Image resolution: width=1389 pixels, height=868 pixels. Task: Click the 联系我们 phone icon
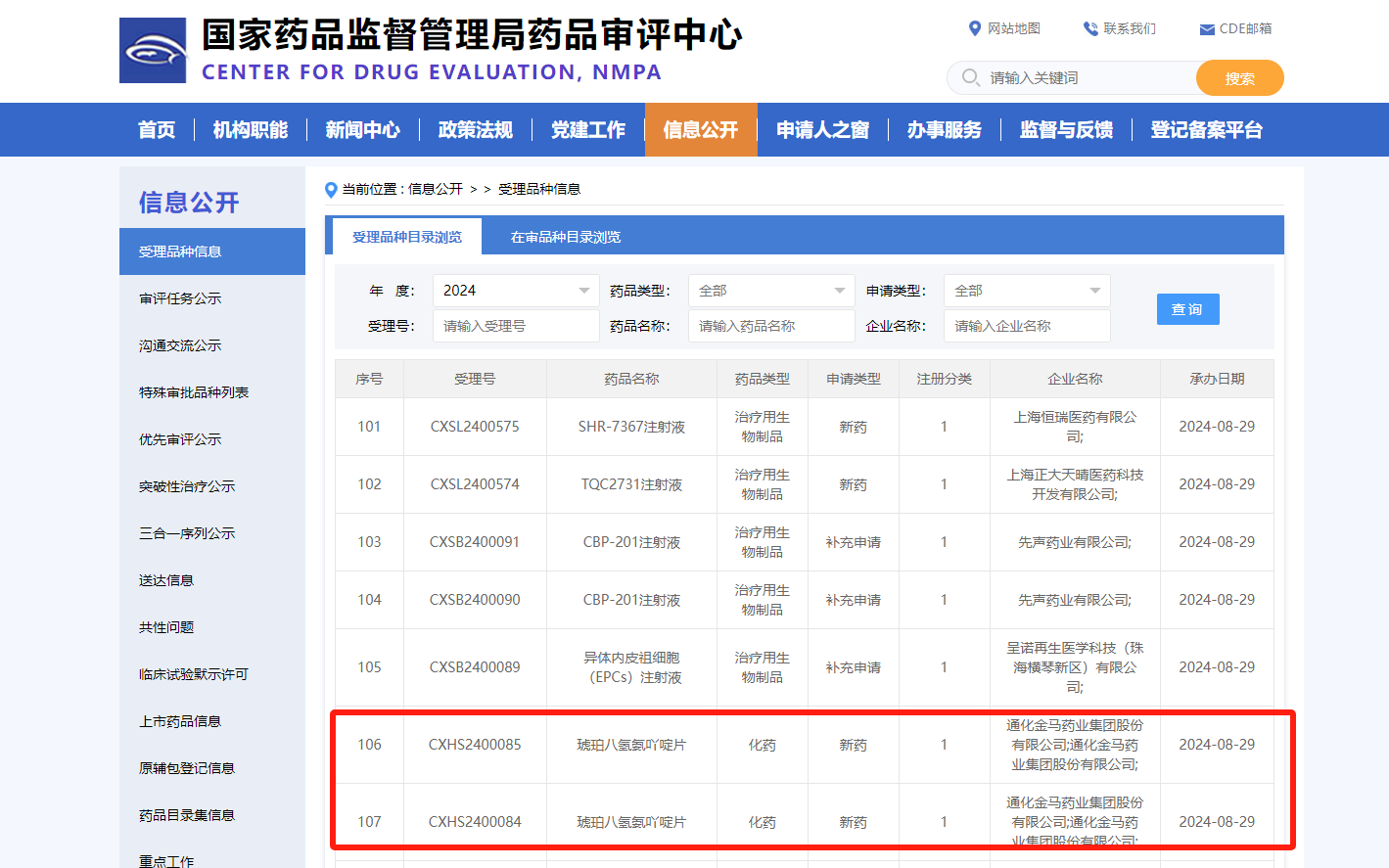(x=1090, y=28)
